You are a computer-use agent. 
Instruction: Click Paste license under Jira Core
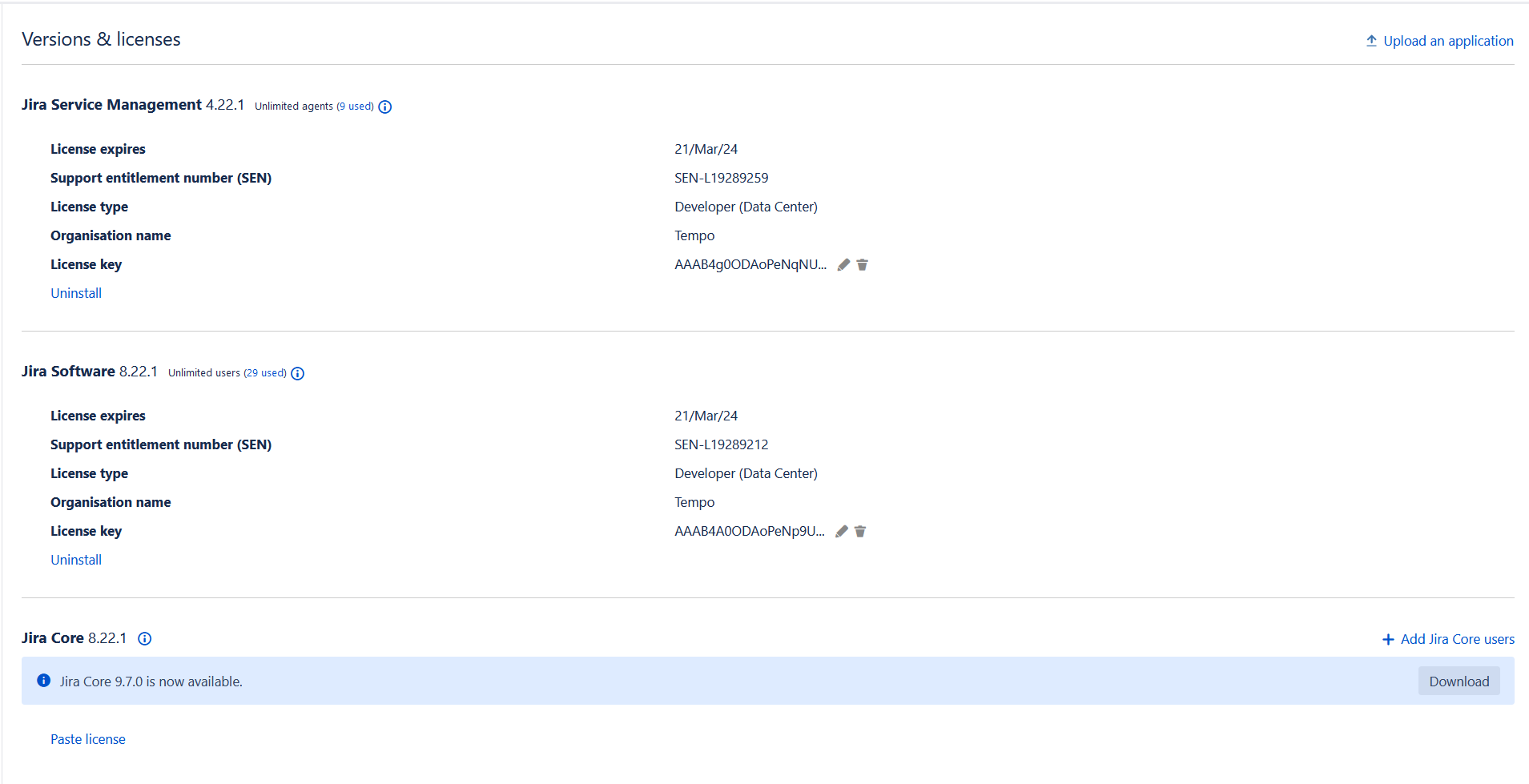88,739
